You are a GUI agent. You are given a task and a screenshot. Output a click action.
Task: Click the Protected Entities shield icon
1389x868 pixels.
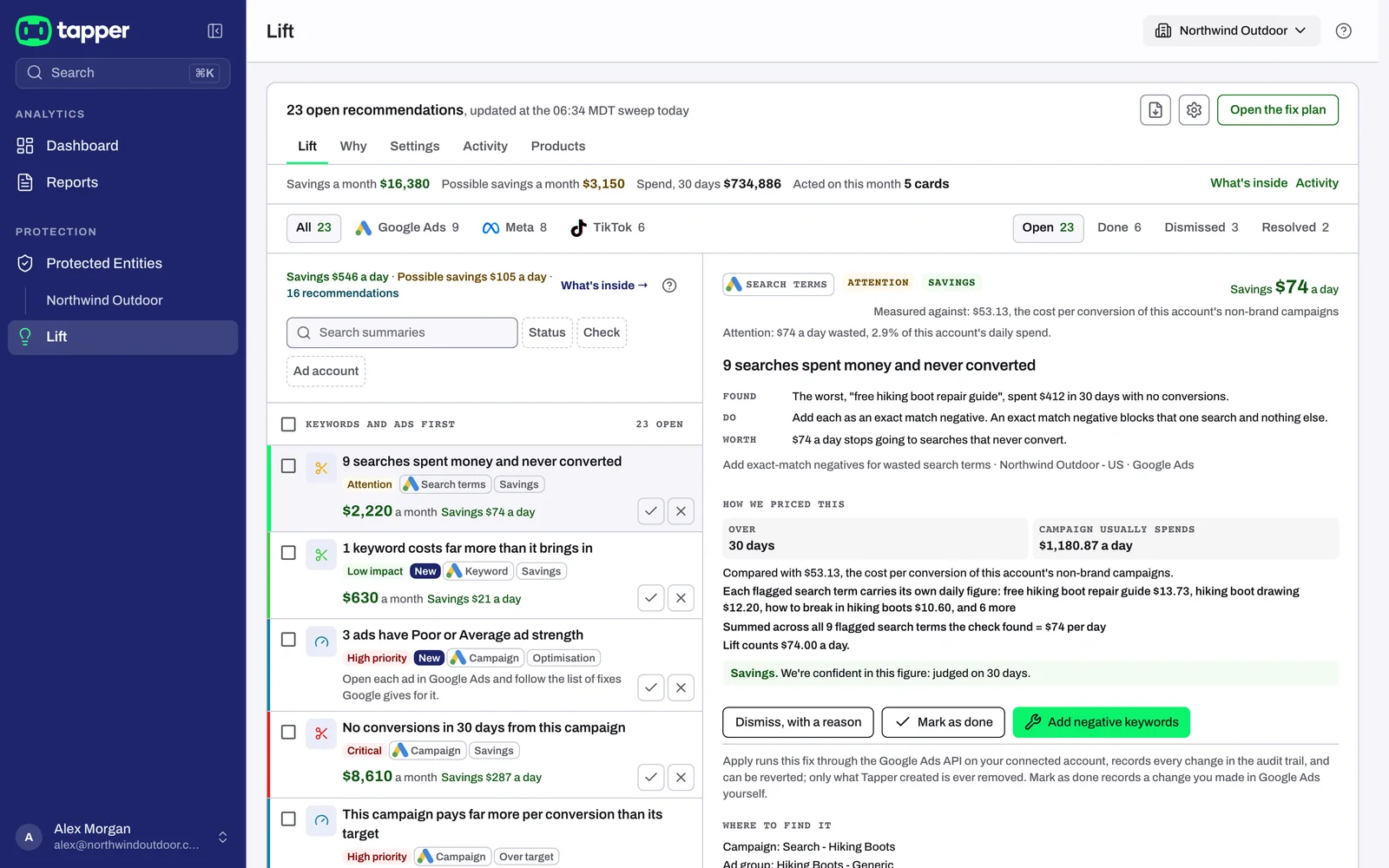[25, 263]
